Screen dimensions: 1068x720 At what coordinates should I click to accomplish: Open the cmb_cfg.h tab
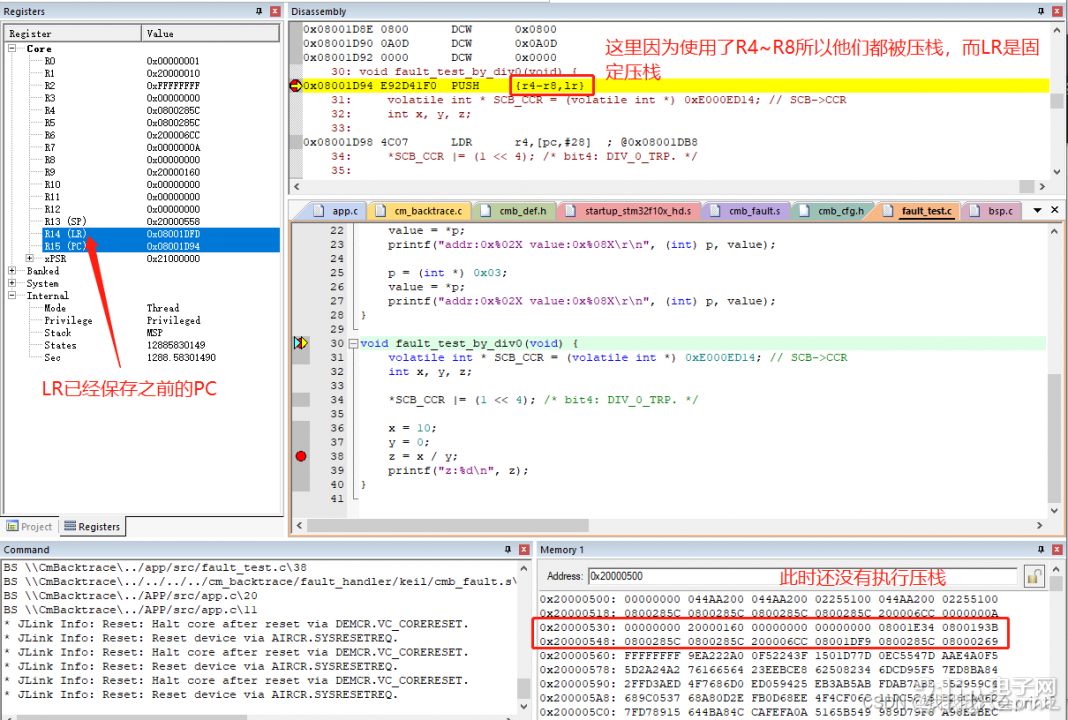[833, 211]
